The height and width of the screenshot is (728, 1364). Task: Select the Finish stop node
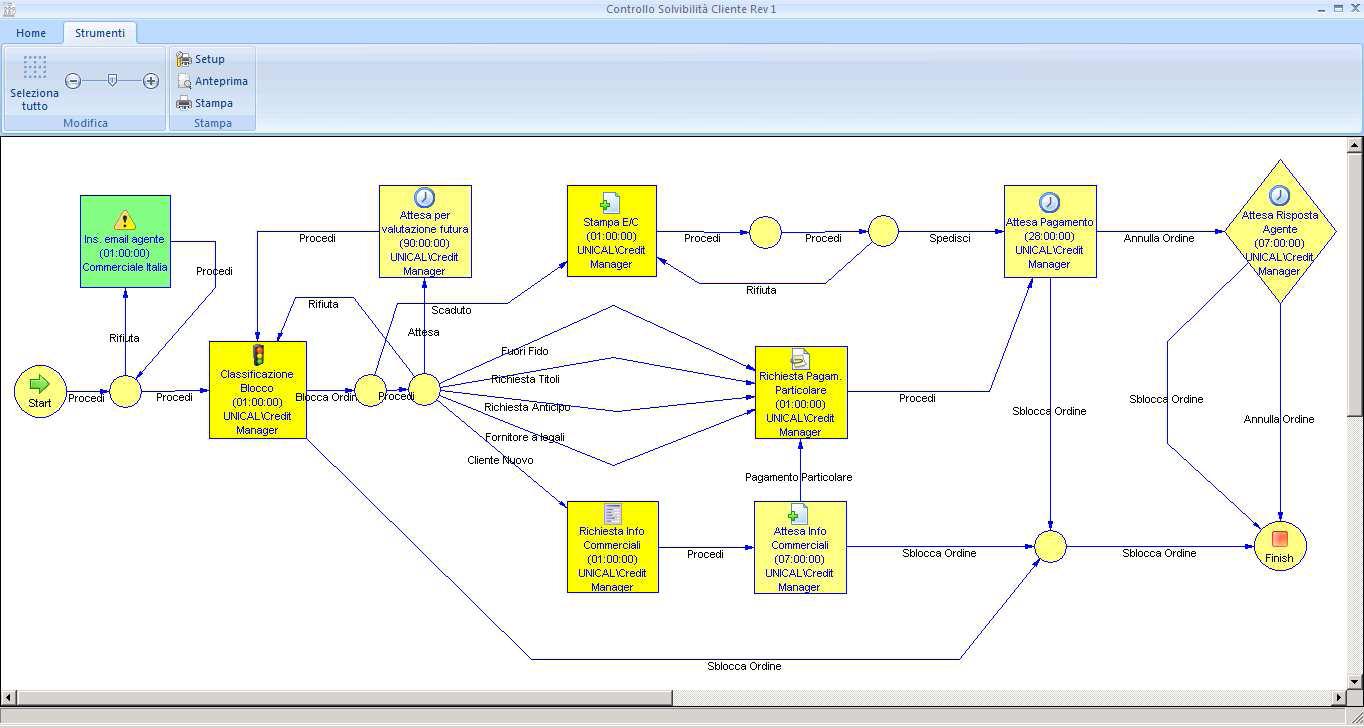click(1280, 546)
